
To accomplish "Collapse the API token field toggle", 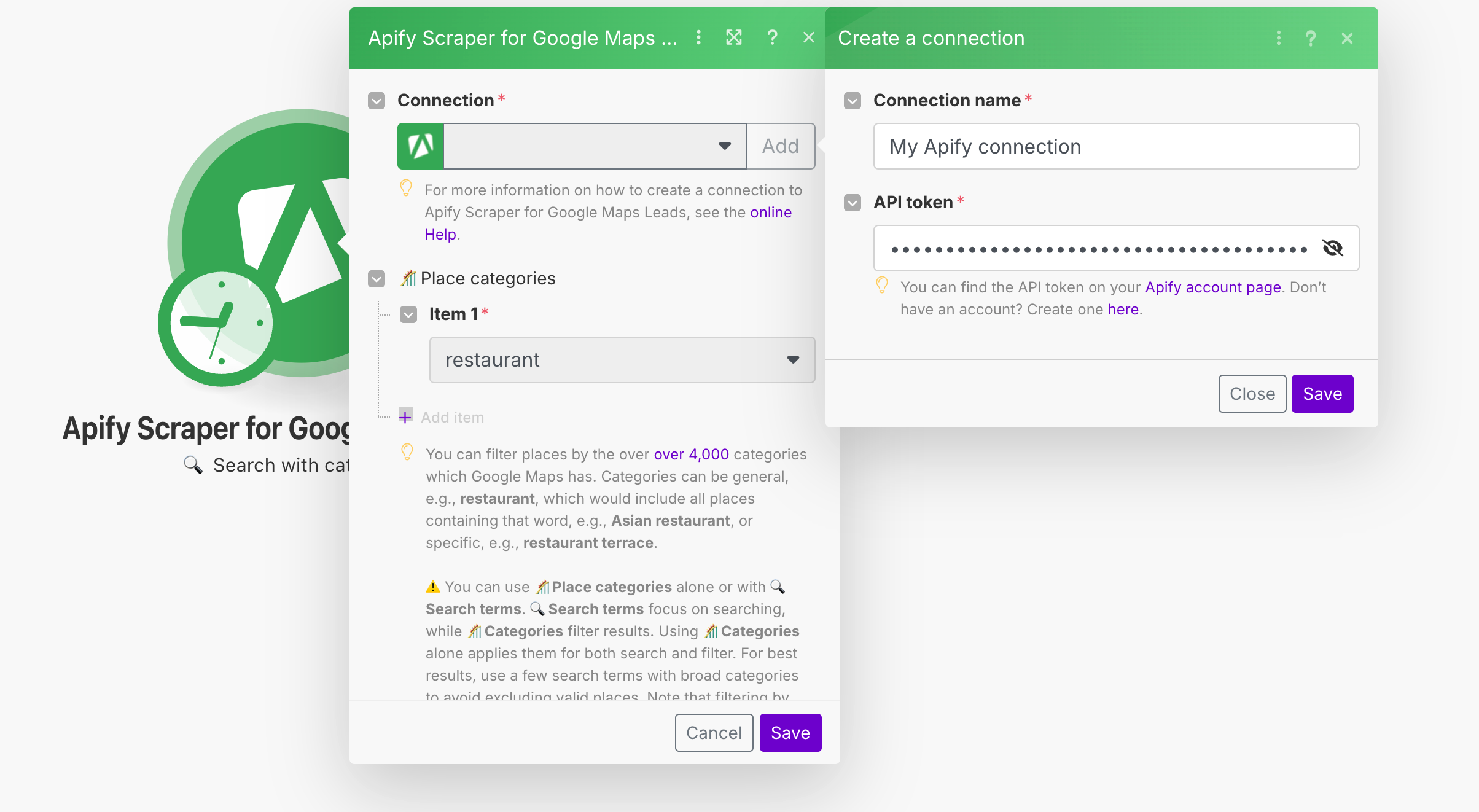I will point(853,203).
